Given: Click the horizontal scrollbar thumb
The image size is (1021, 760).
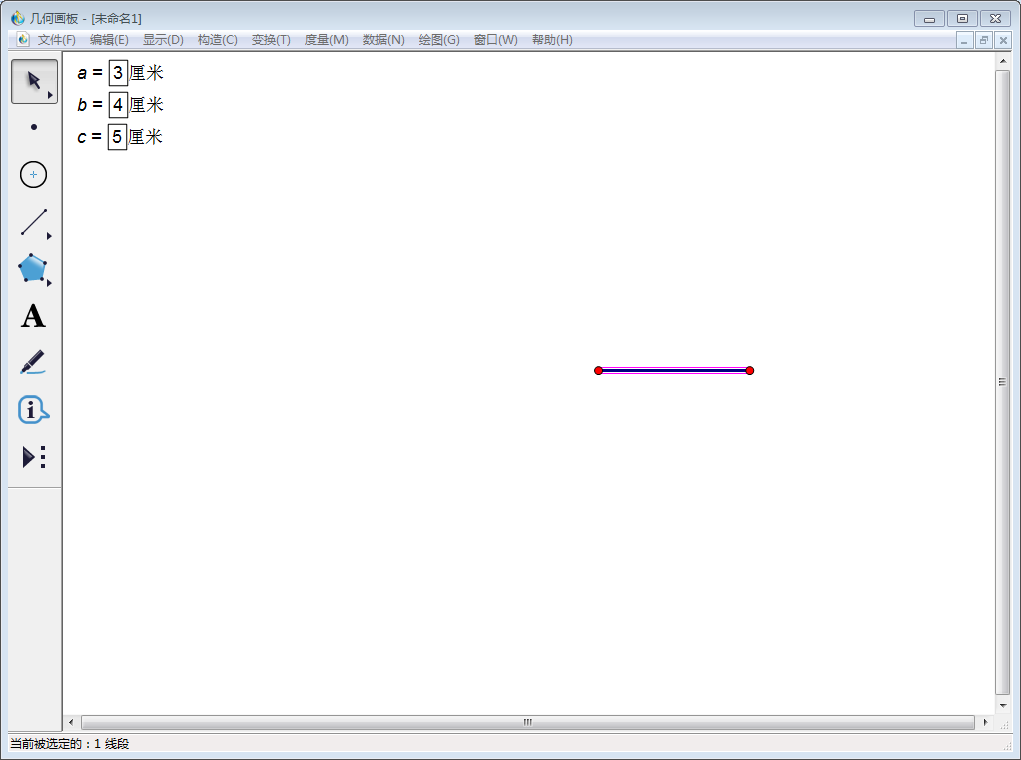Looking at the screenshot, I should pos(527,722).
